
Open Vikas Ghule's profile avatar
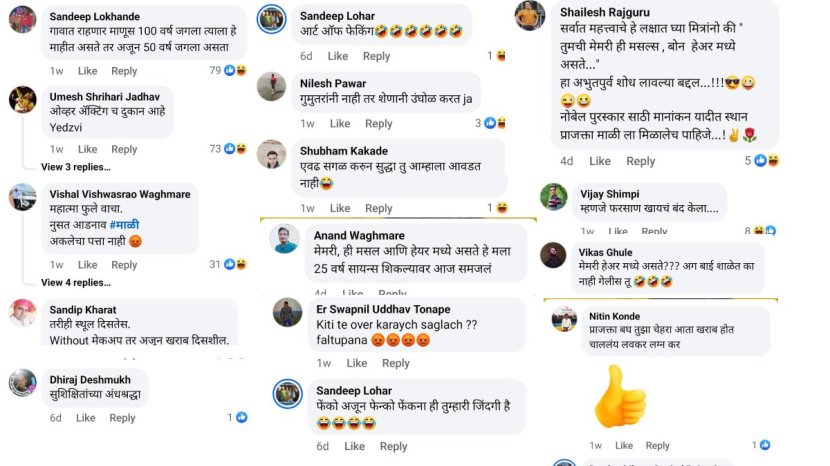(x=553, y=255)
